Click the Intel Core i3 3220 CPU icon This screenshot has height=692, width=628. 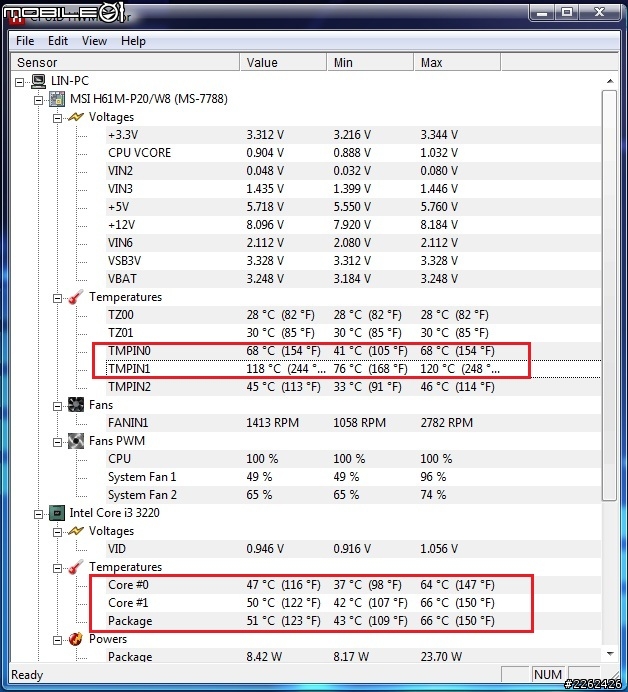57,513
